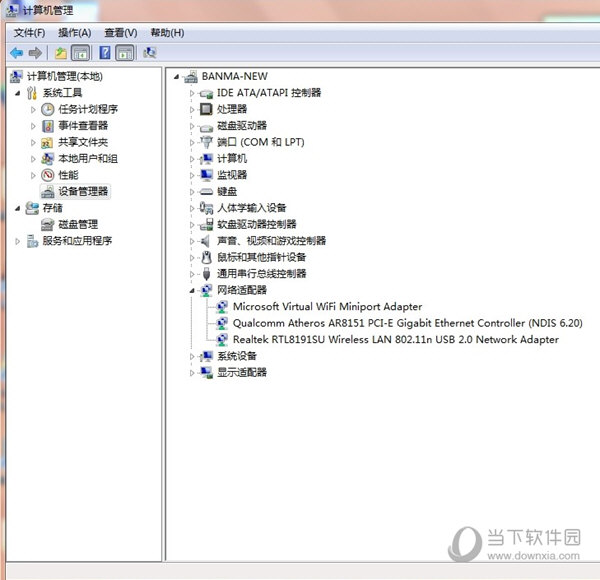Screen dimensions: 600x580
Task: Expand the 任务计划程序 node arrow
Action: pos(33,110)
